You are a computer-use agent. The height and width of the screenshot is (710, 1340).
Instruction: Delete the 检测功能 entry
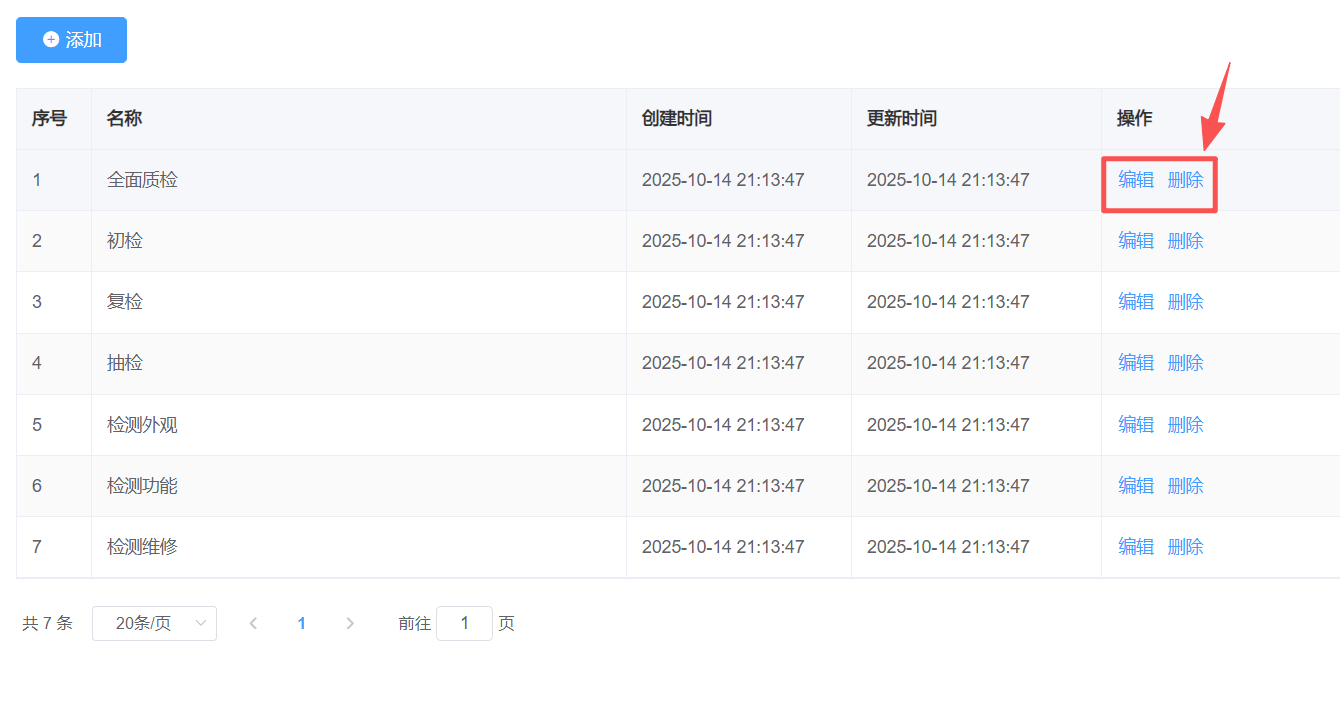[x=1185, y=486]
